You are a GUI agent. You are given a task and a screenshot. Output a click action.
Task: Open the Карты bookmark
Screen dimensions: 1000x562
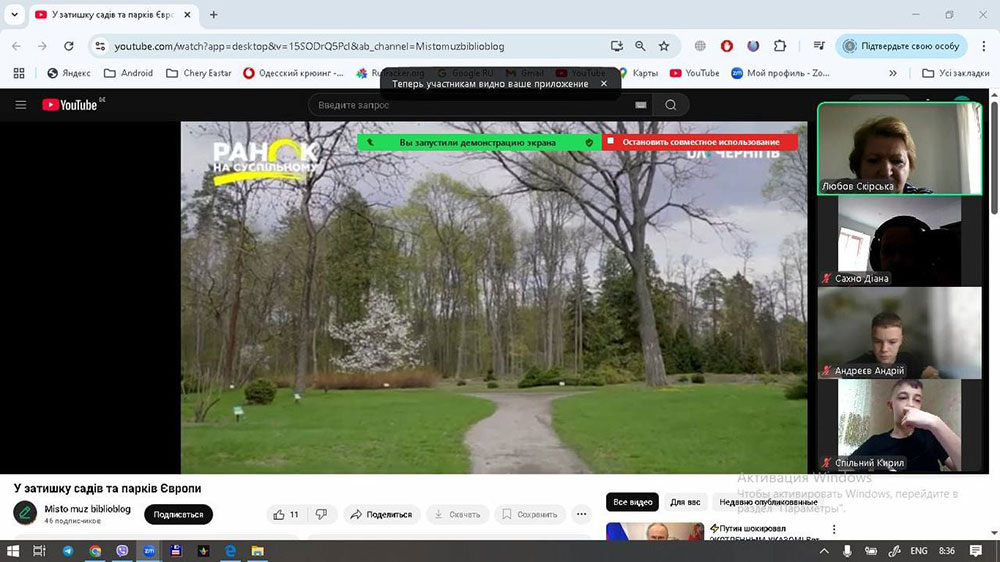(638, 73)
